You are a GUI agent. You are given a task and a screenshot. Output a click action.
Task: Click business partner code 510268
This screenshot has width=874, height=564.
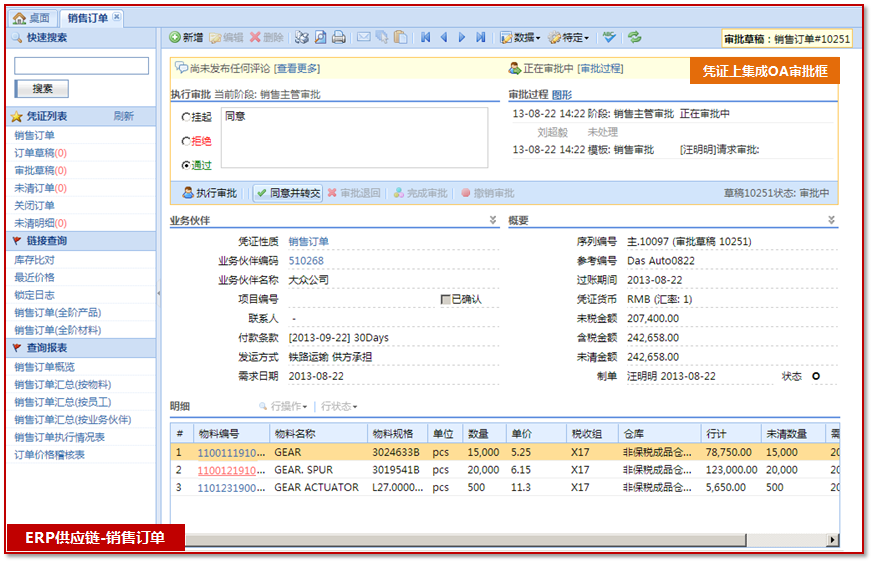pyautogui.click(x=305, y=261)
